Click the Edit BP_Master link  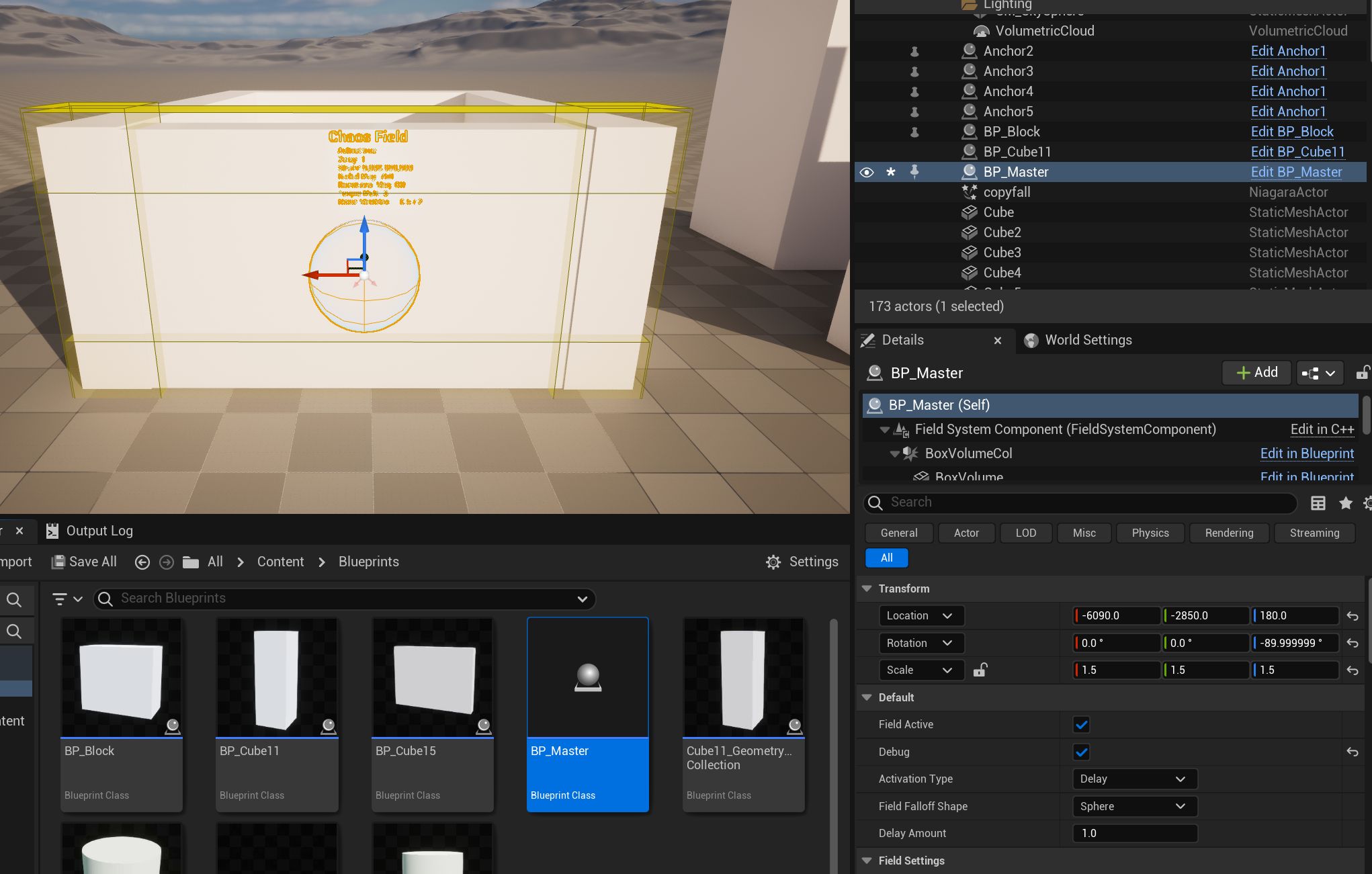click(1296, 172)
